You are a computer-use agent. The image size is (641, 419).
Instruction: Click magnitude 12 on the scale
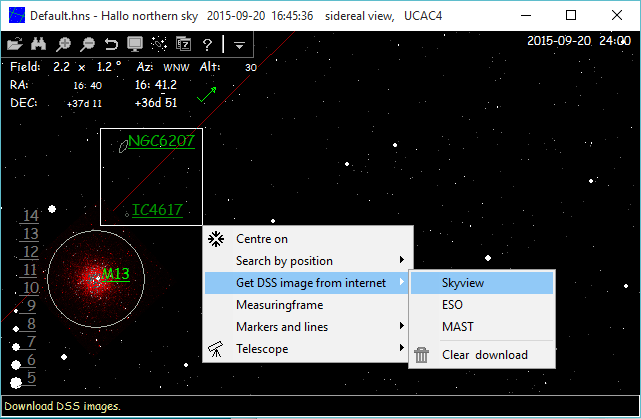point(31,252)
